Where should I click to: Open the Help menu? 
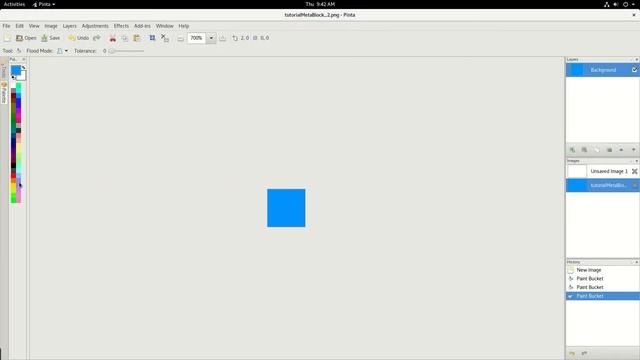[184, 26]
